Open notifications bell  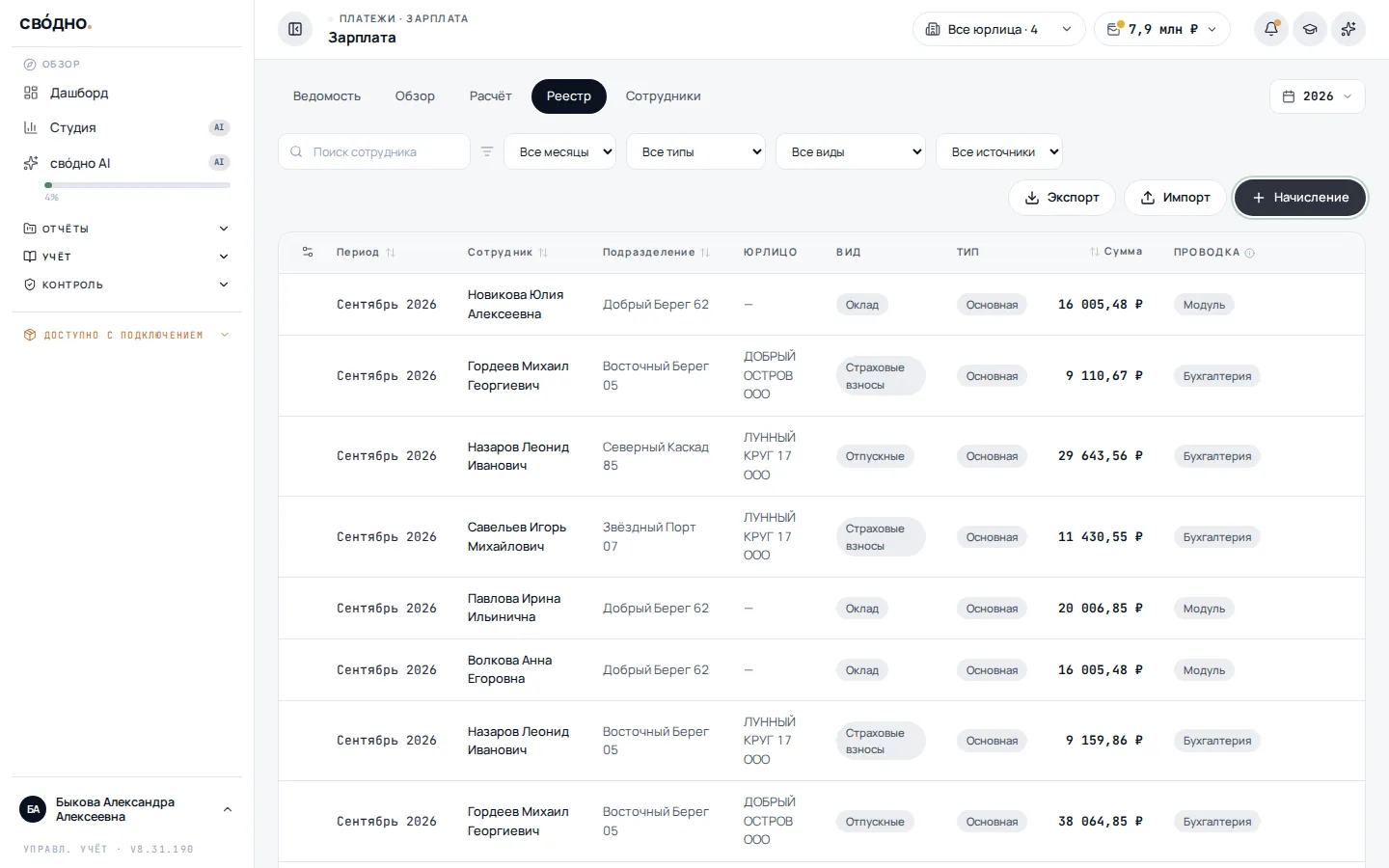(x=1271, y=29)
